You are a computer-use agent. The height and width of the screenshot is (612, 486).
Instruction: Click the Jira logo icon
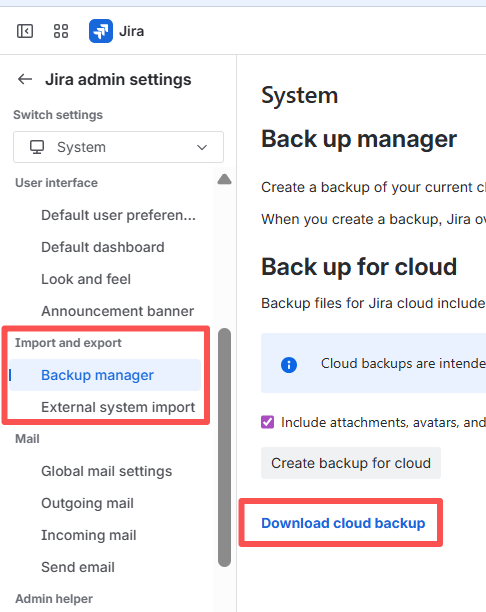click(x=101, y=31)
